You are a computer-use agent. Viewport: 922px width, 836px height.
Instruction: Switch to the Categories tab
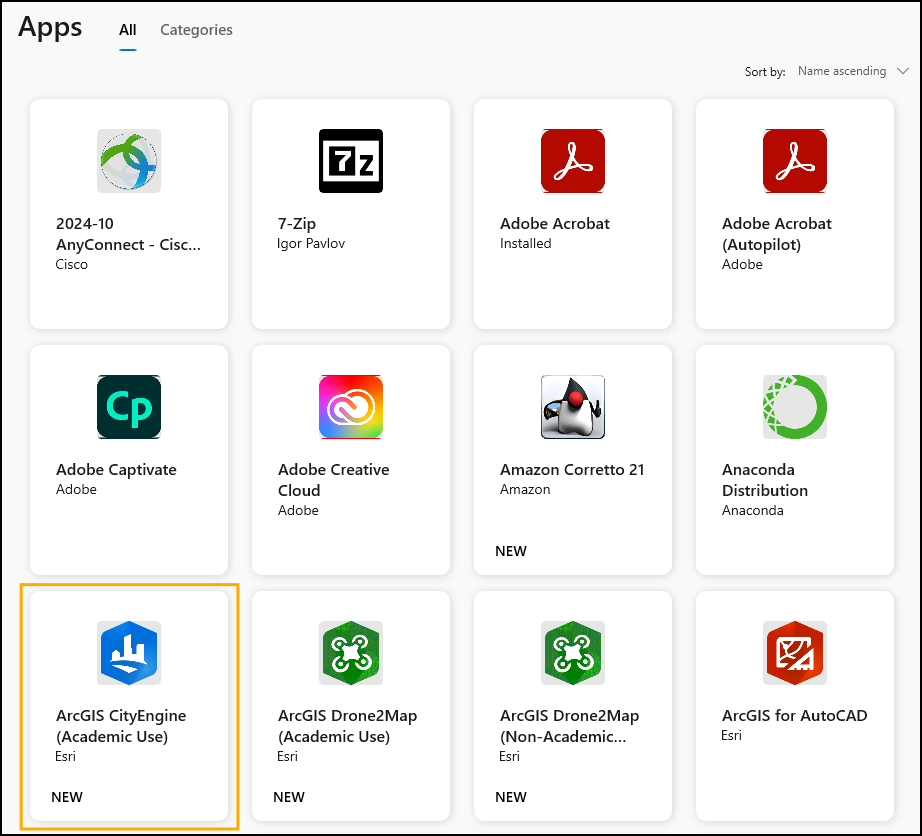(x=196, y=30)
